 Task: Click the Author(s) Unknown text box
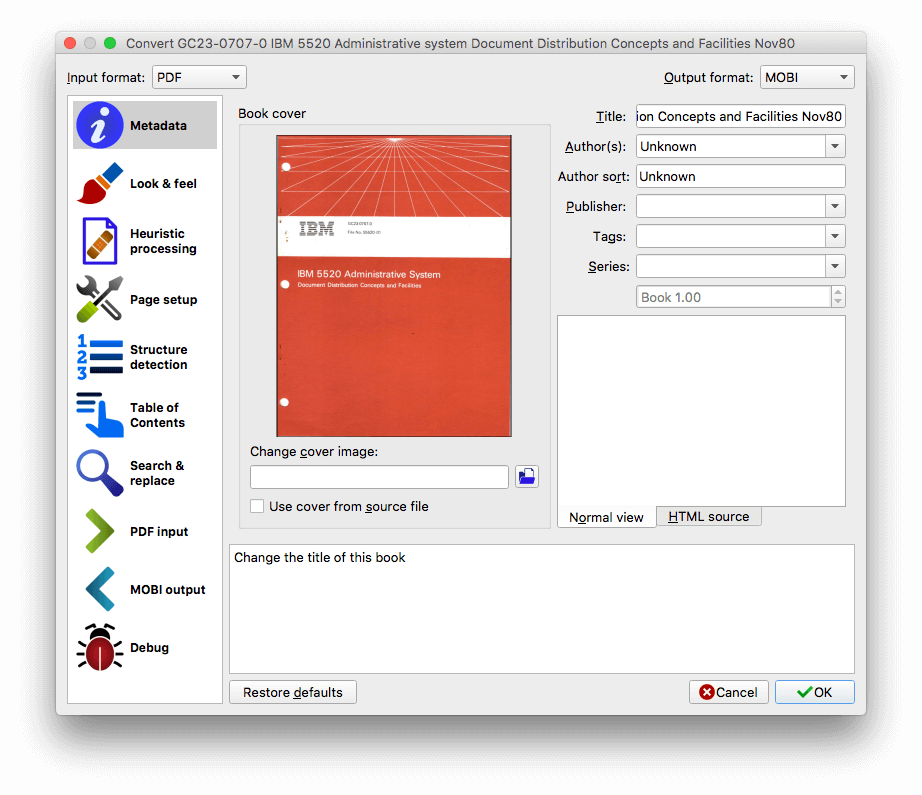[731, 146]
